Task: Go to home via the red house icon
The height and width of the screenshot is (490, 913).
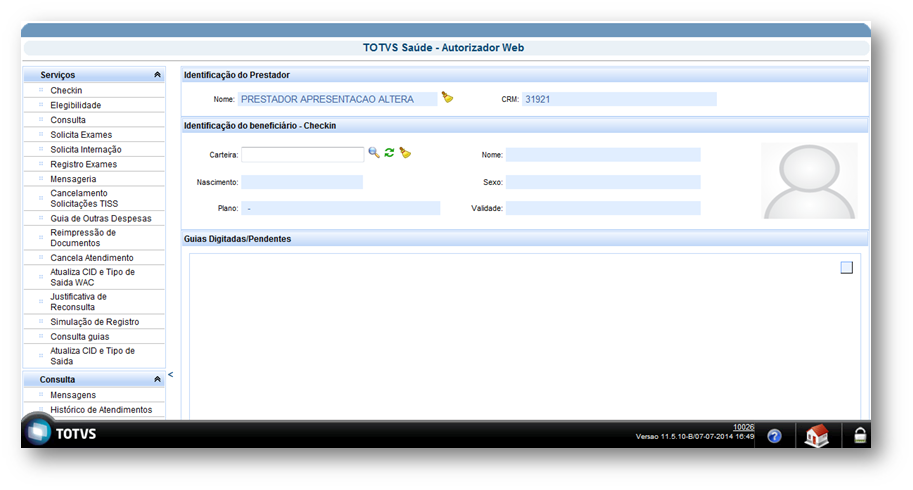Action: pos(816,435)
